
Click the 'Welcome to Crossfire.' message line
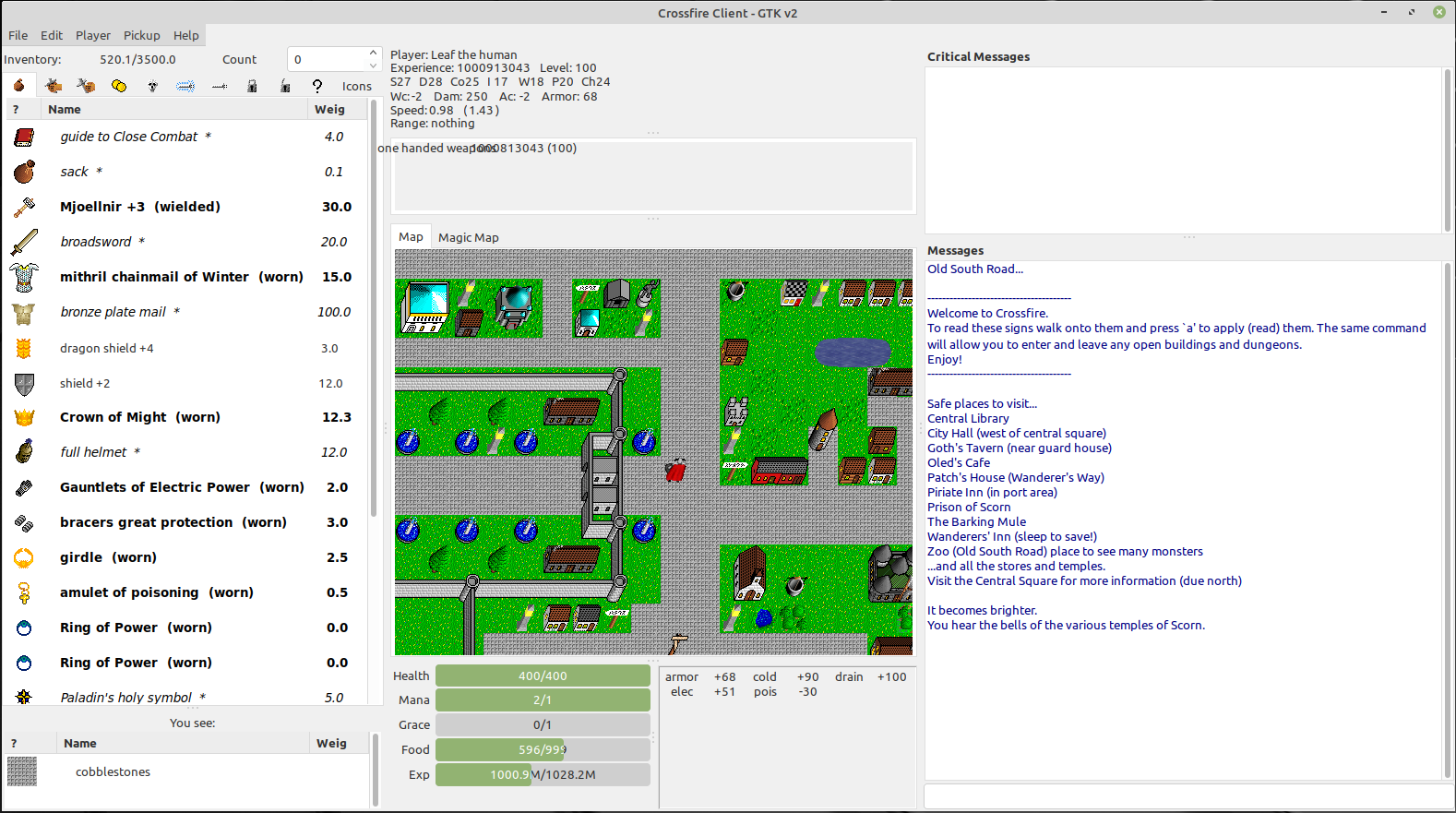coord(987,313)
